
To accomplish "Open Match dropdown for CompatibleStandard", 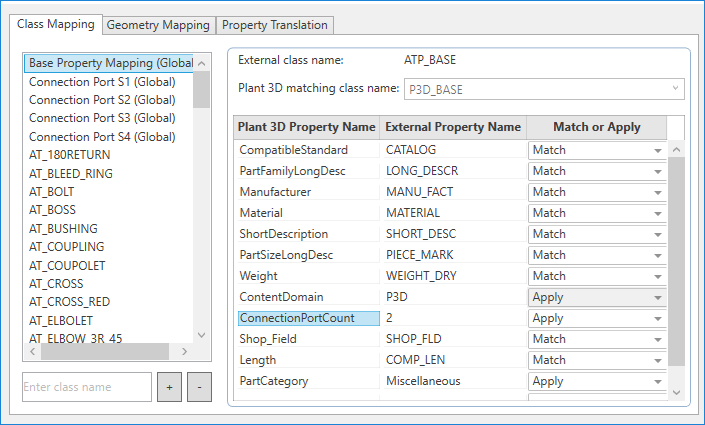I will click(x=597, y=150).
